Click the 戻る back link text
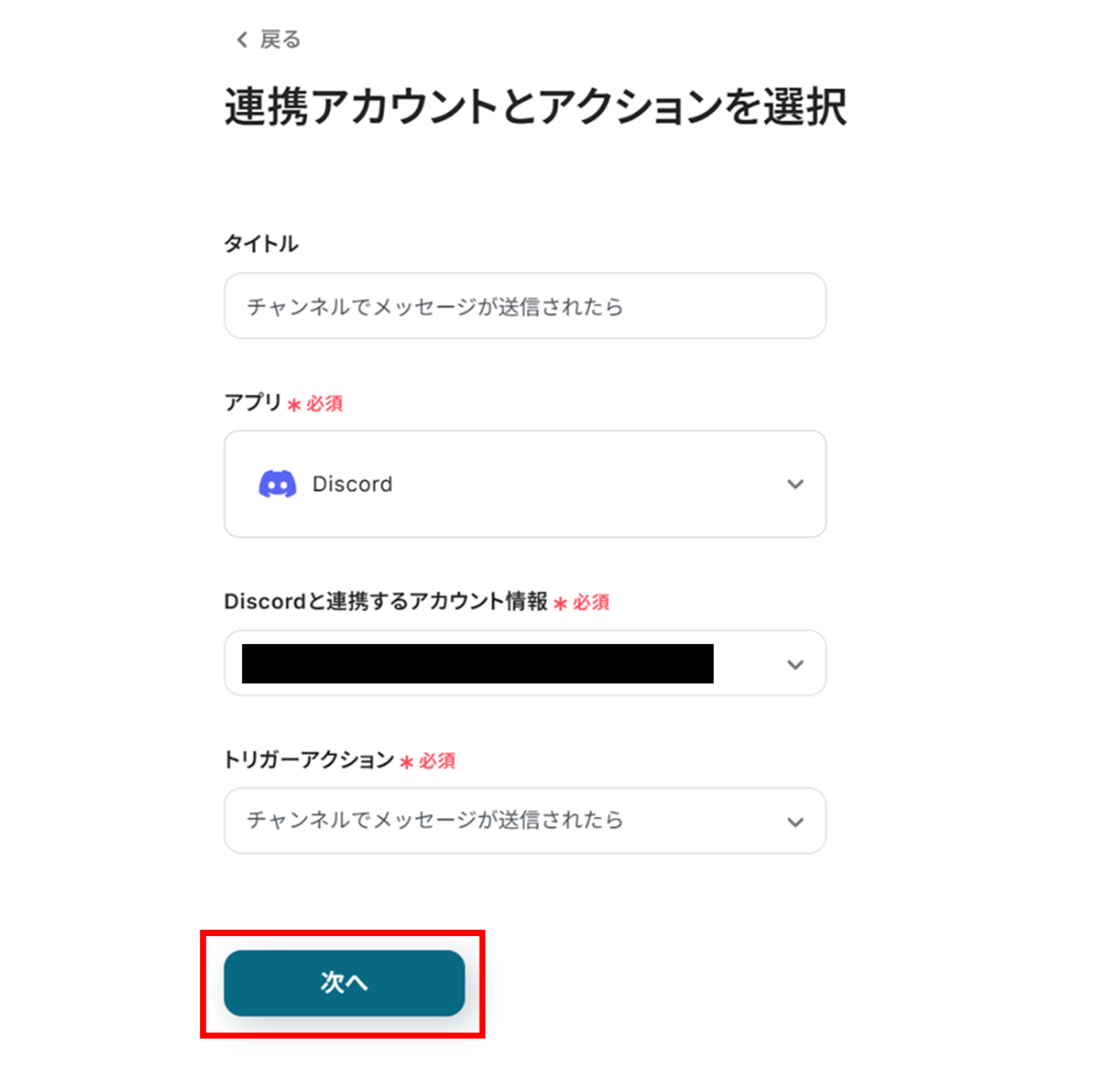This screenshot has width=1120, height=1088. tap(280, 40)
